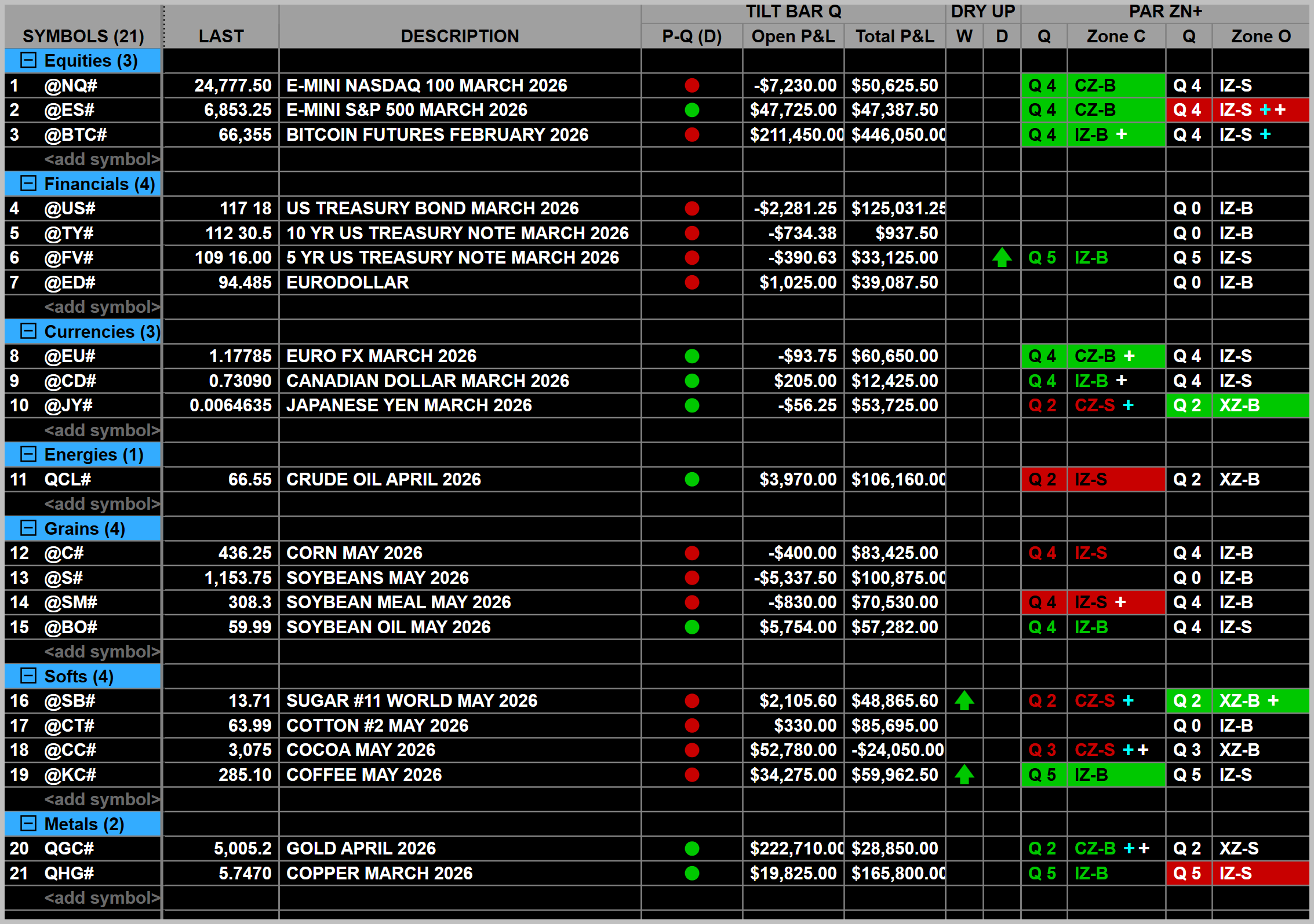Click the red P-Q dot for Cocoa

pyautogui.click(x=691, y=750)
